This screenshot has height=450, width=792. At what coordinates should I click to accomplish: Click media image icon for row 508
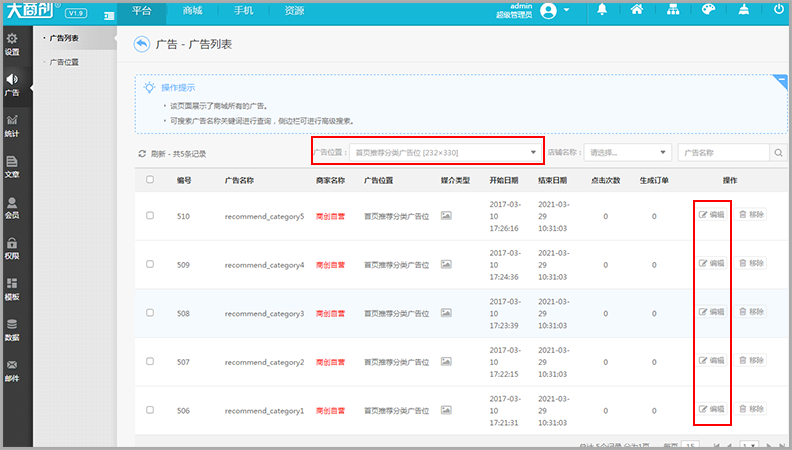pos(446,313)
